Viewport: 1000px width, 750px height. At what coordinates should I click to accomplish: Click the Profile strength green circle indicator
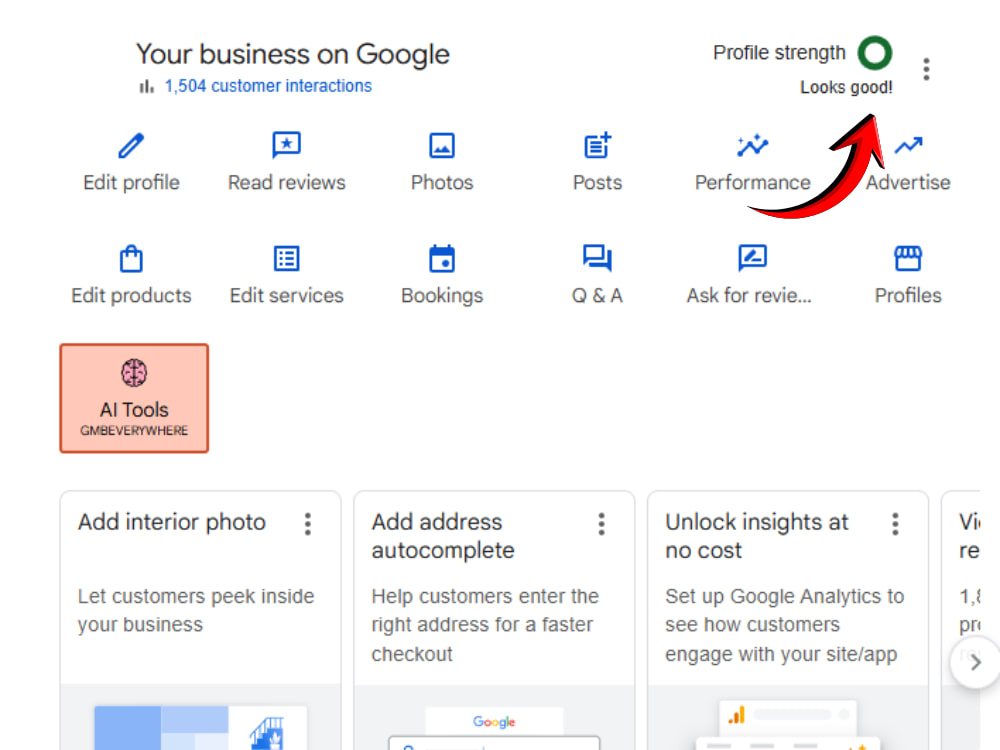[875, 53]
